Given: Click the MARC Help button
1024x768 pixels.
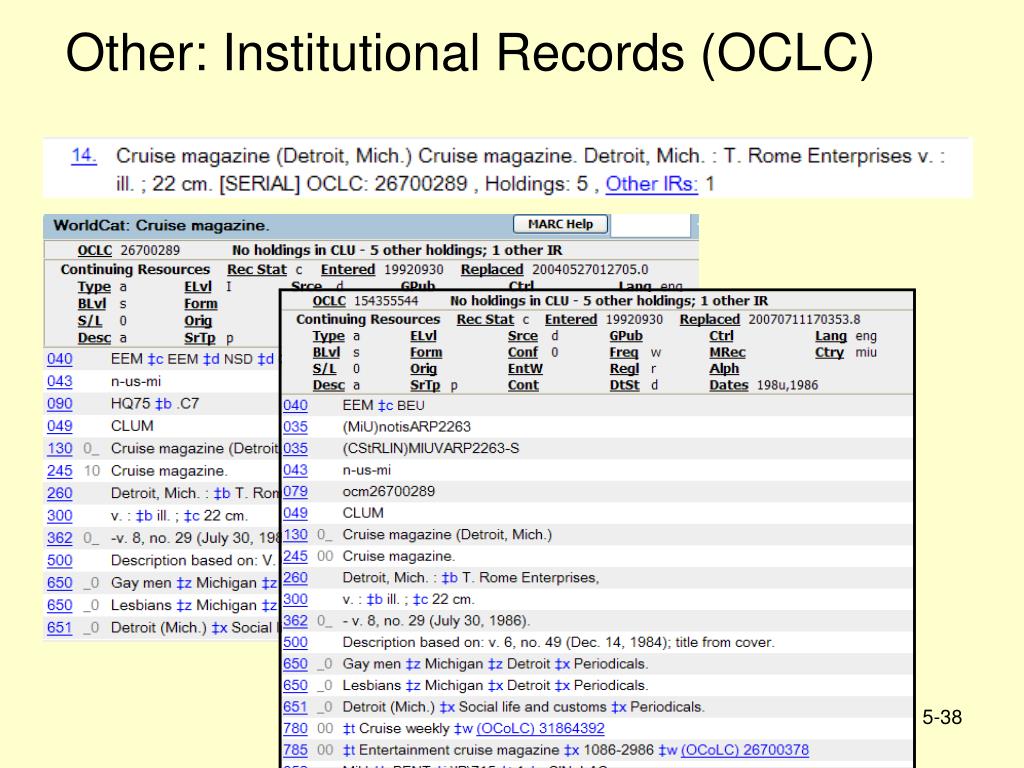Looking at the screenshot, I should tap(560, 224).
